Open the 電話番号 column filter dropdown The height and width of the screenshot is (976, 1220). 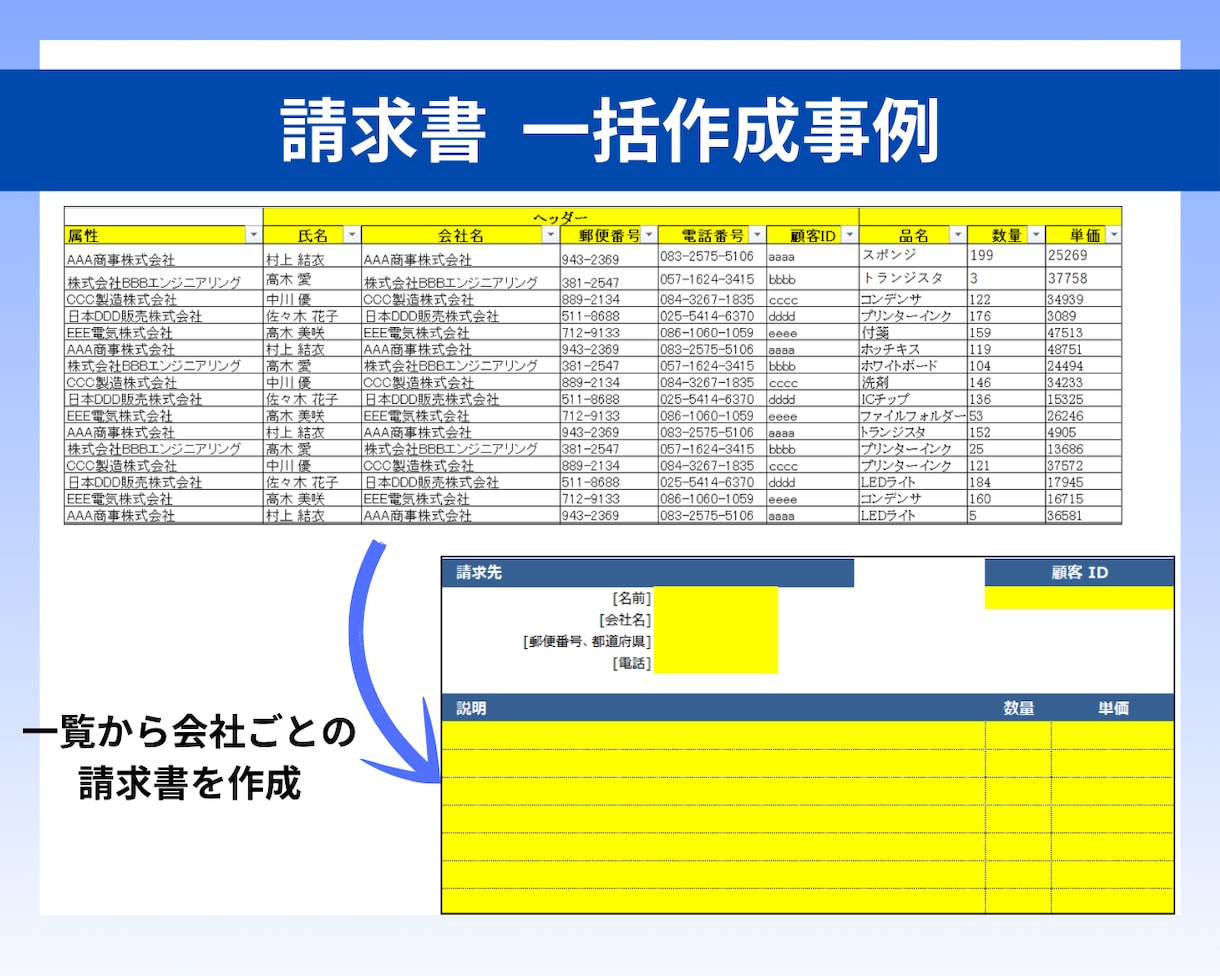point(757,235)
